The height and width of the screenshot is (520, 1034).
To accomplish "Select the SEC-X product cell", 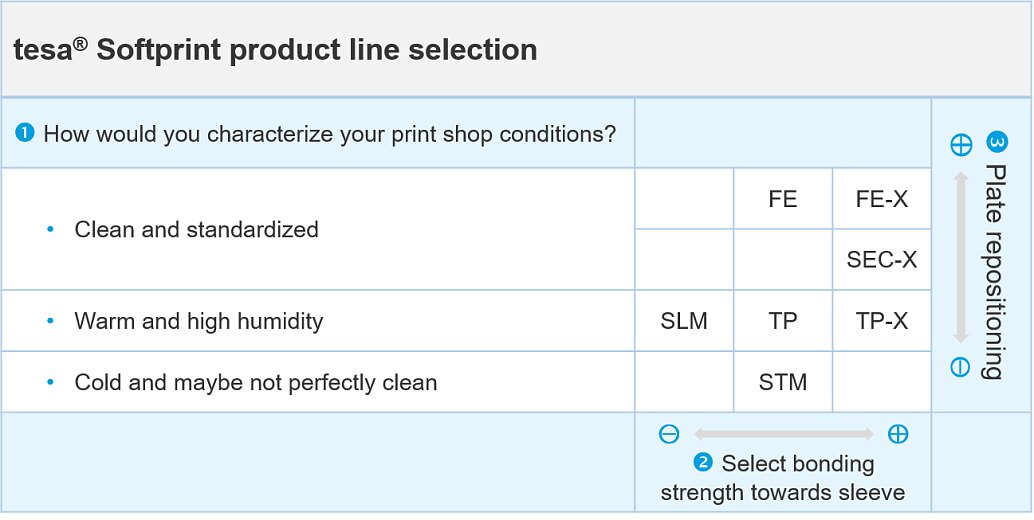I will click(882, 260).
